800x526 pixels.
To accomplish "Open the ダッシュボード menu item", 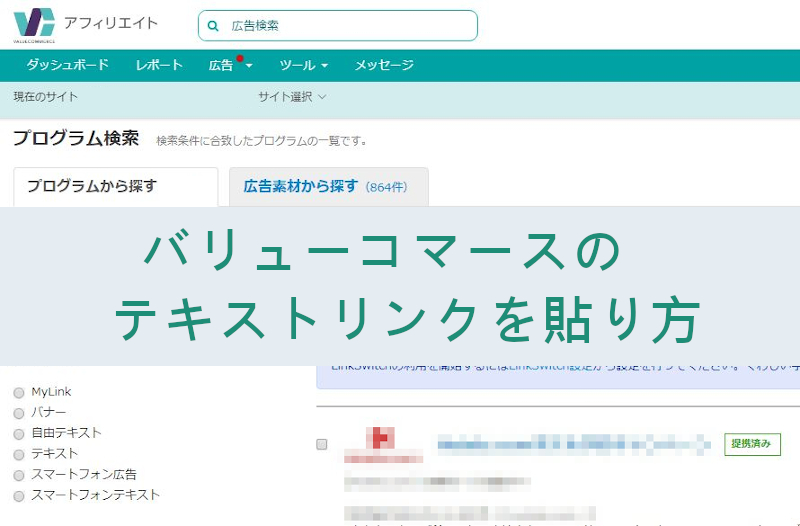I will tap(67, 65).
